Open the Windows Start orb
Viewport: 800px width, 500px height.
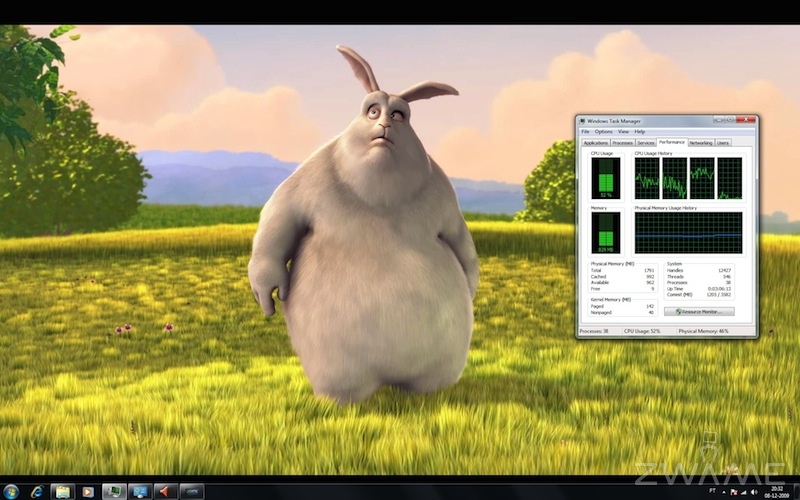pos(10,492)
